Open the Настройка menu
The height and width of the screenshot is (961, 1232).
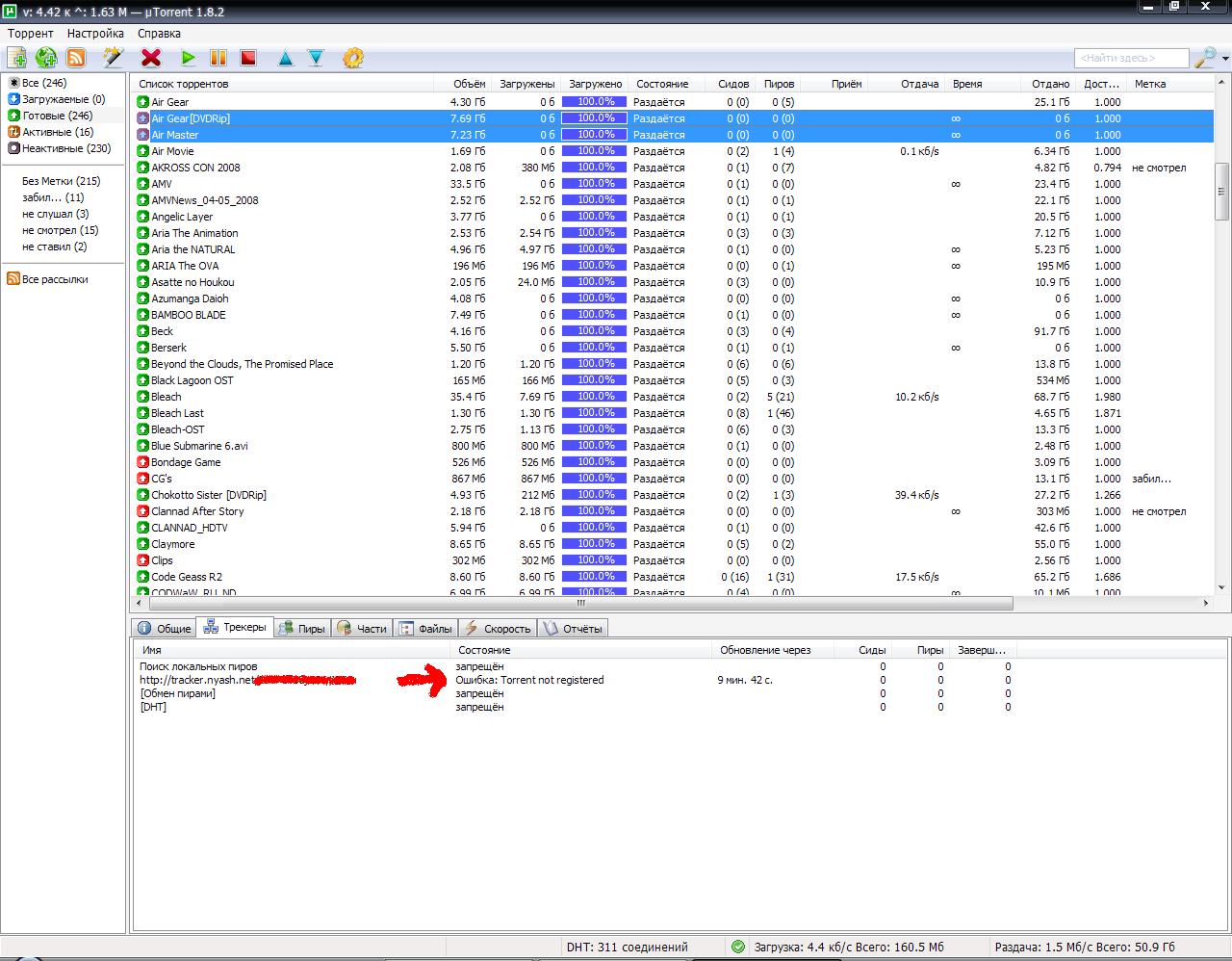pos(95,34)
